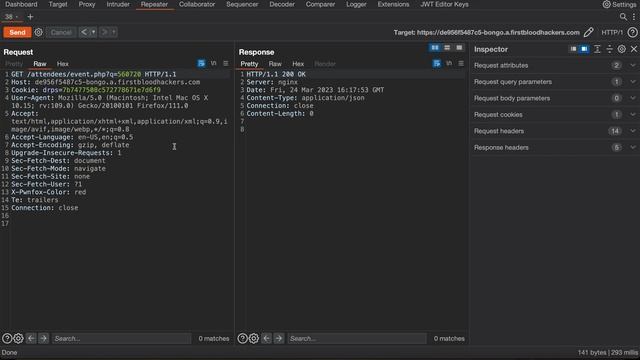Search Repeater tabs with magnifier icon
640x360 pixels.
click(623, 17)
